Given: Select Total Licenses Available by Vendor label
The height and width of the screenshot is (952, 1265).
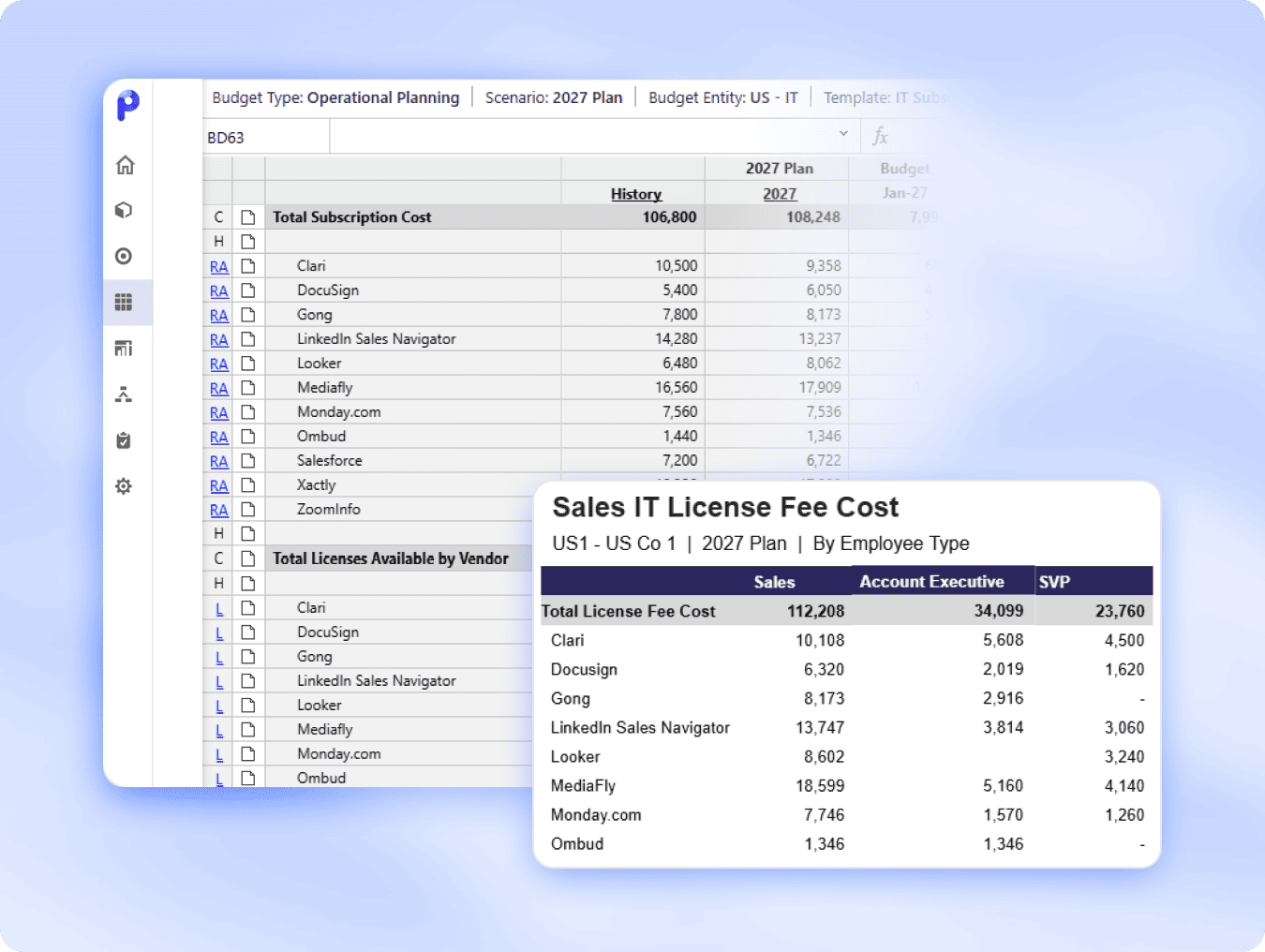Looking at the screenshot, I should coord(391,558).
